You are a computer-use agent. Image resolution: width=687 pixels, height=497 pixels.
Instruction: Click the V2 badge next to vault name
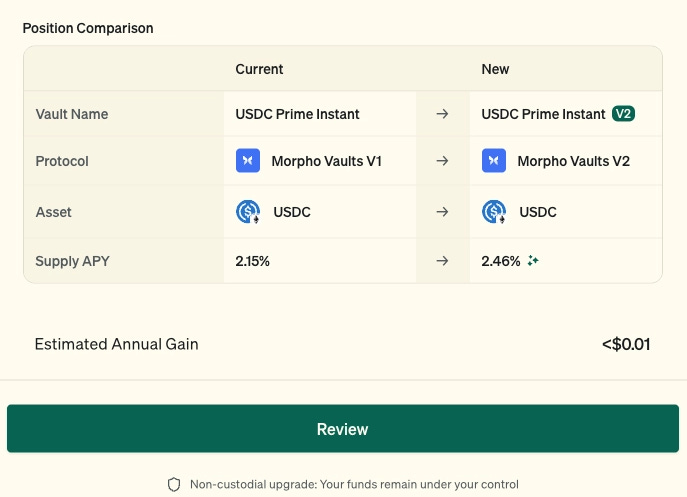pos(623,114)
